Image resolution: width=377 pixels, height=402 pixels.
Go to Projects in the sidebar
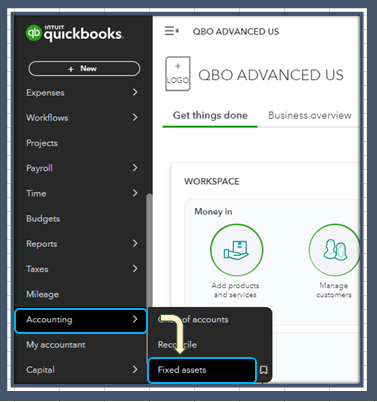[42, 143]
